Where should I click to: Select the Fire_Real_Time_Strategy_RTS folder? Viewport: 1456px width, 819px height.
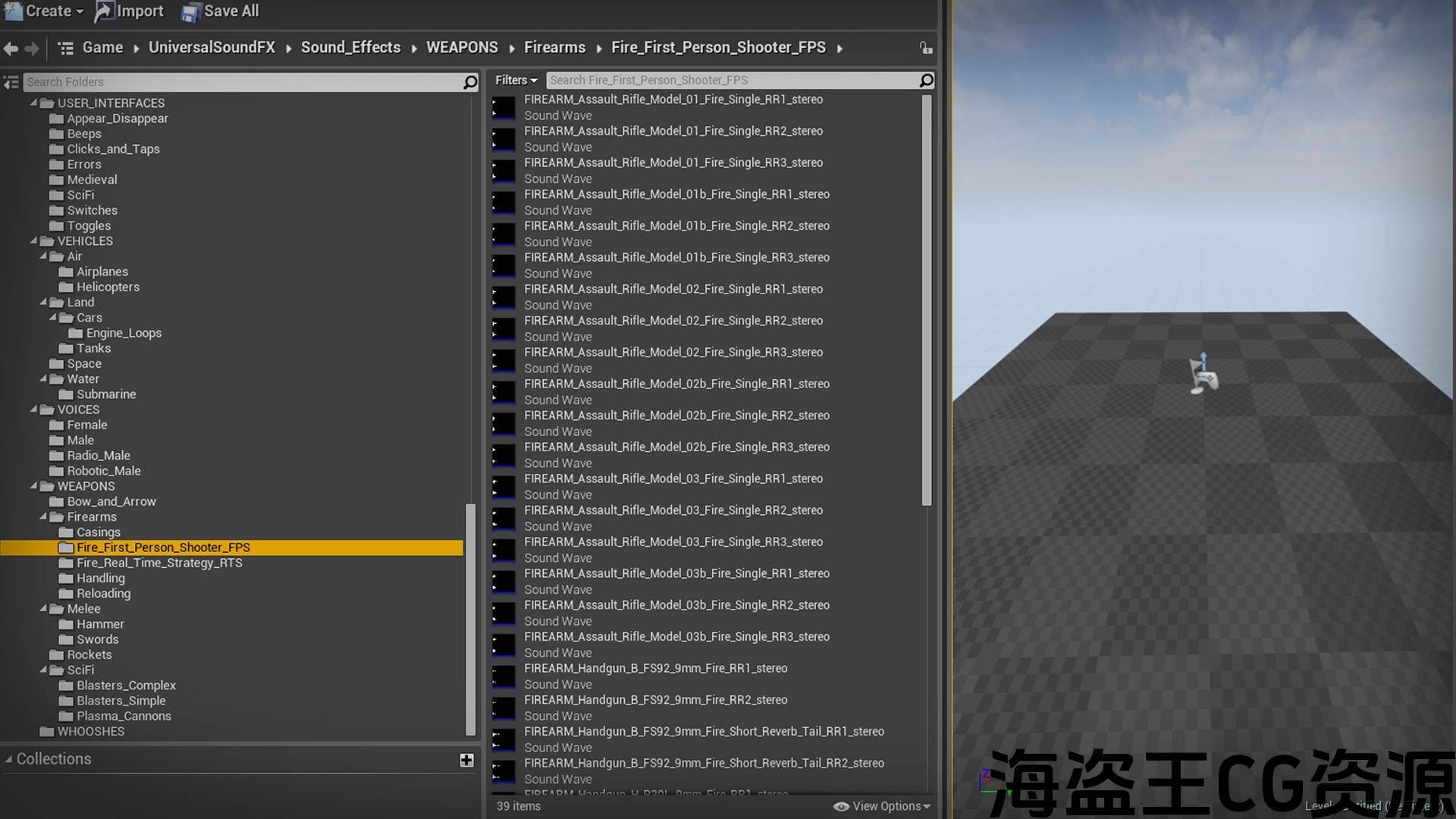click(x=159, y=563)
